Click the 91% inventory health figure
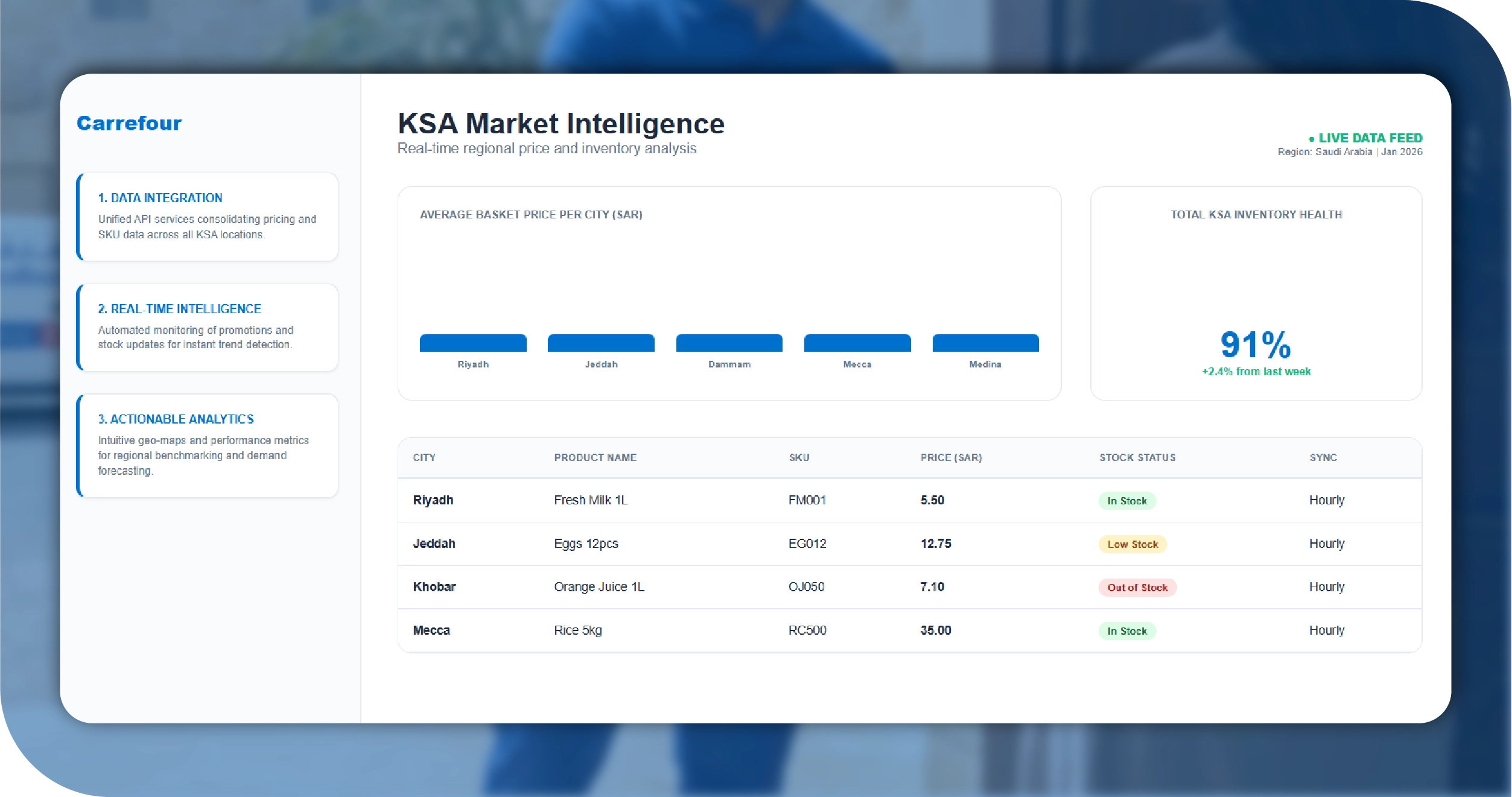 [x=1256, y=345]
